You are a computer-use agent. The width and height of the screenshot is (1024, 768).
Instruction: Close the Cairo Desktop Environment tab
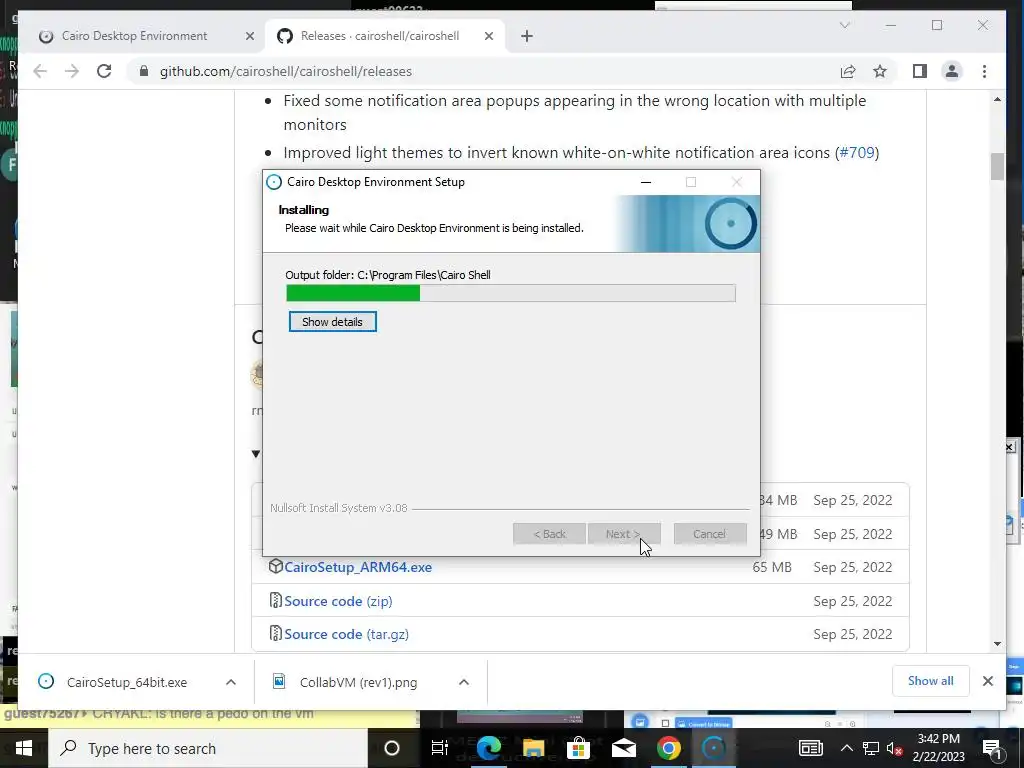(249, 37)
